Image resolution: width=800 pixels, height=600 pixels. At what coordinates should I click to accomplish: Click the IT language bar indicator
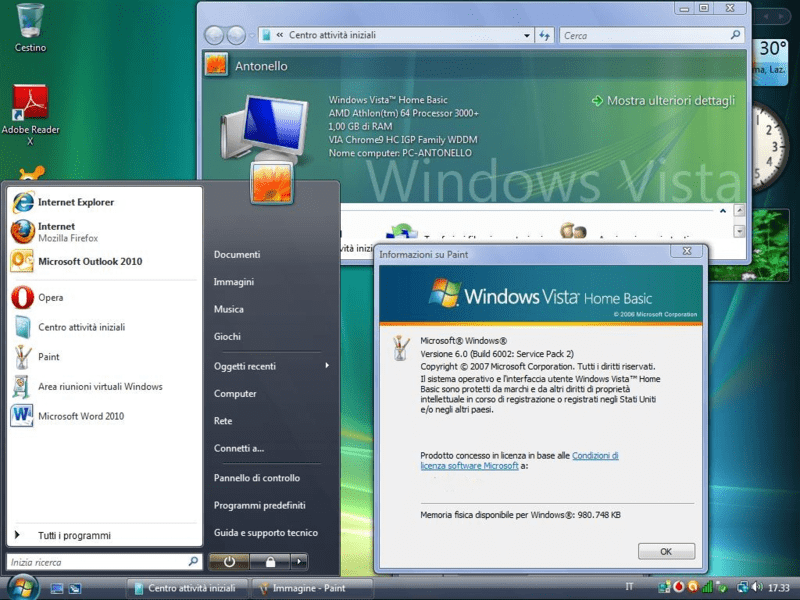629,587
